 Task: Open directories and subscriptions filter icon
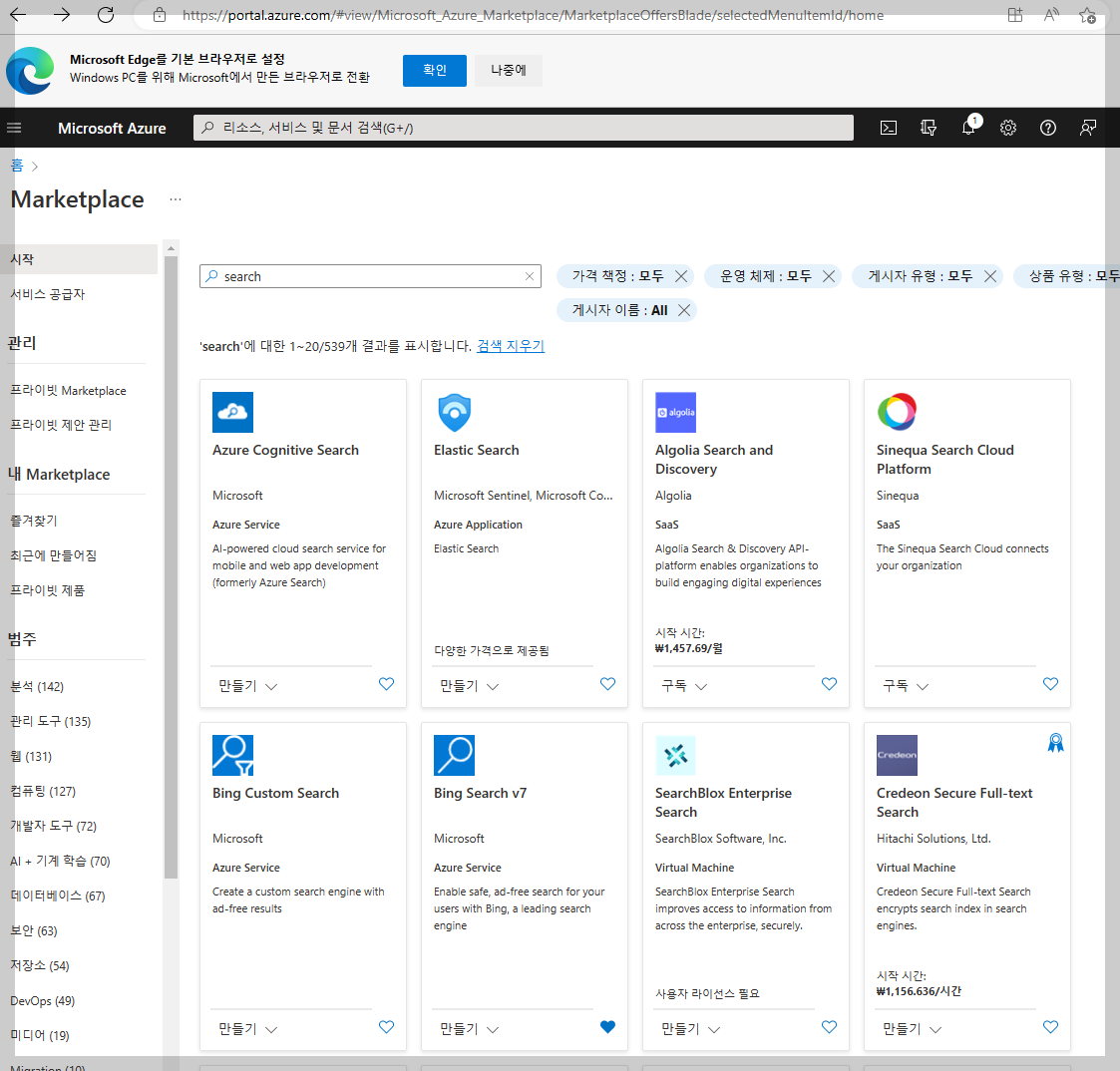point(928,128)
